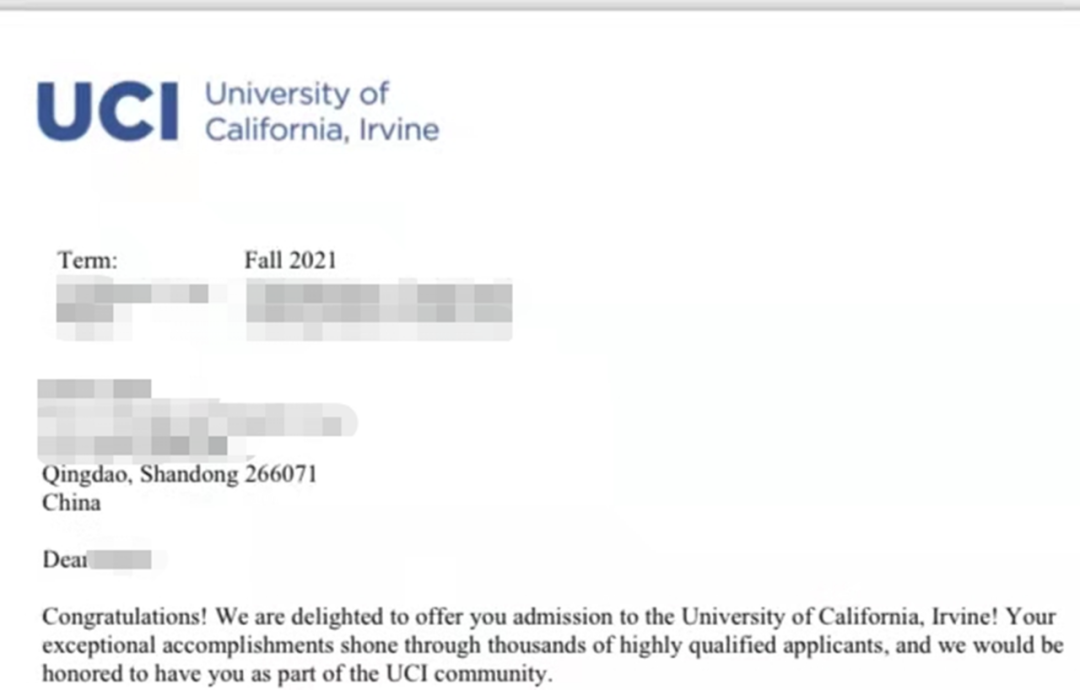Click the blurred name after Dear
The height and width of the screenshot is (690, 1080).
(123, 560)
